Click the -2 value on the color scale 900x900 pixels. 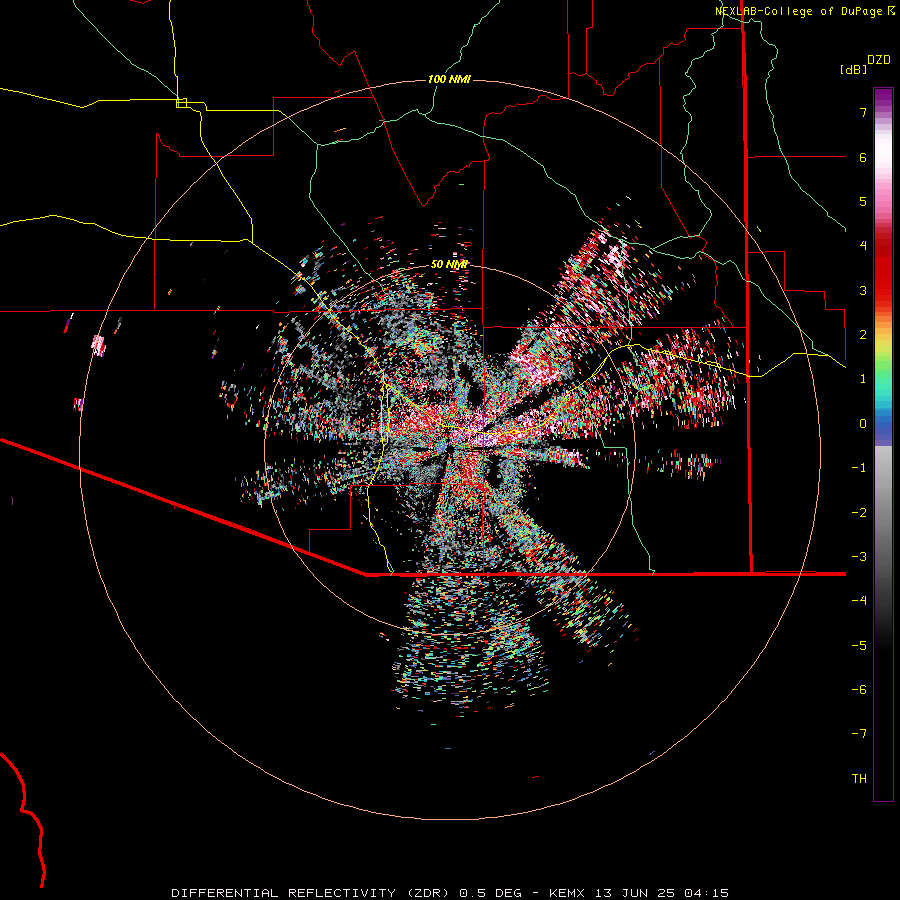(859, 513)
